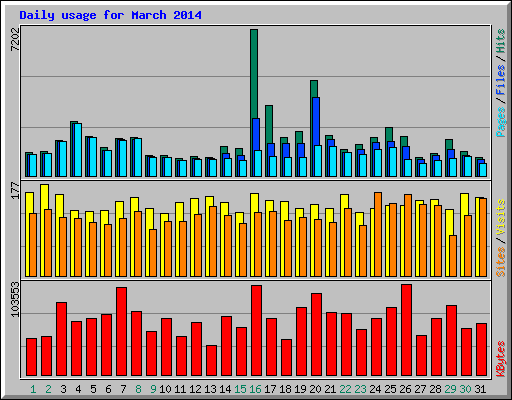
Task: Click the chart title "Daily usage for March 2014"
Action: coord(110,15)
